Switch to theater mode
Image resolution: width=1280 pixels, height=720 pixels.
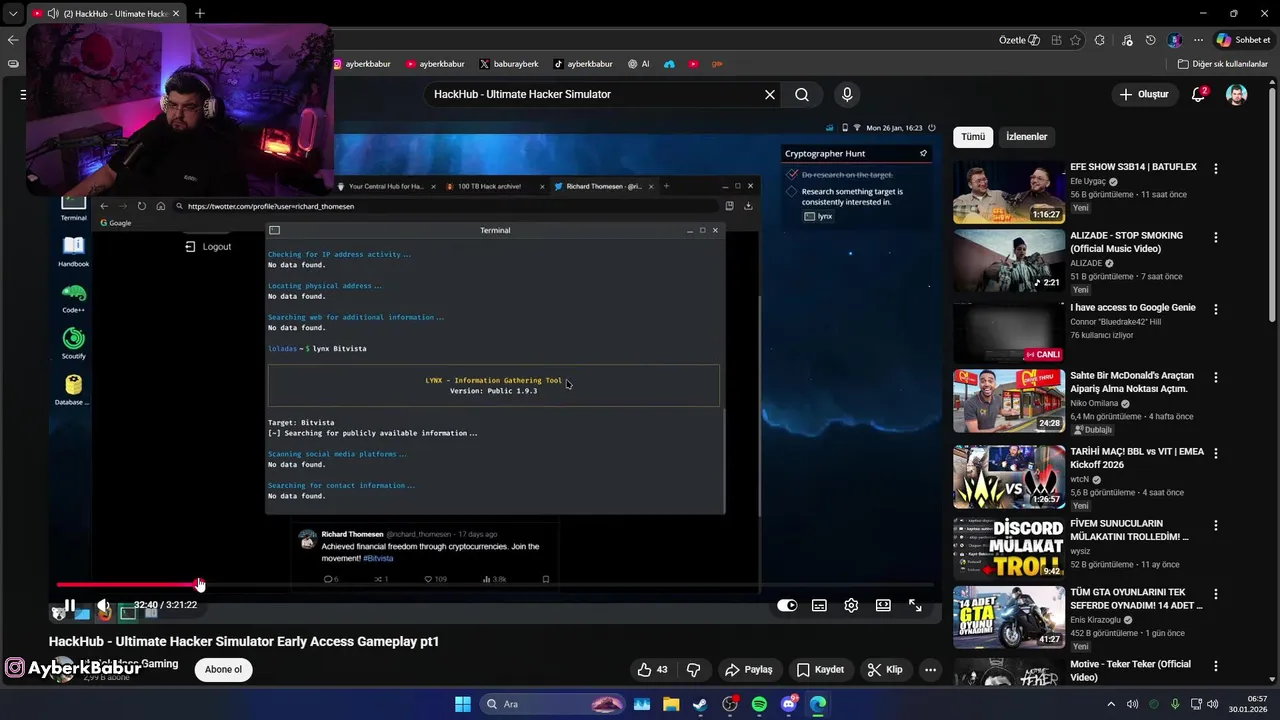click(x=883, y=605)
